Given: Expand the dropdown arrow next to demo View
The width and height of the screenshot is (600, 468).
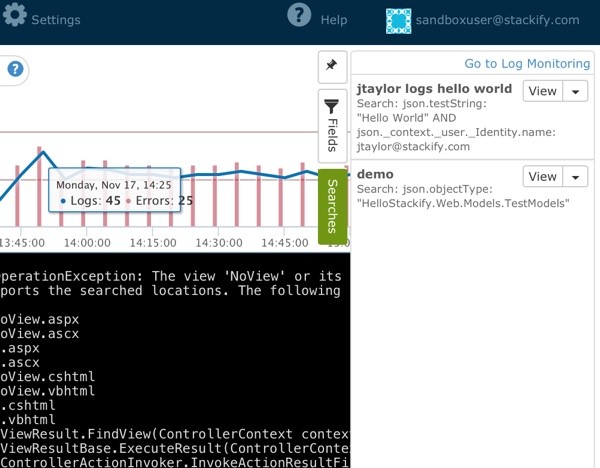Looking at the screenshot, I should (575, 176).
